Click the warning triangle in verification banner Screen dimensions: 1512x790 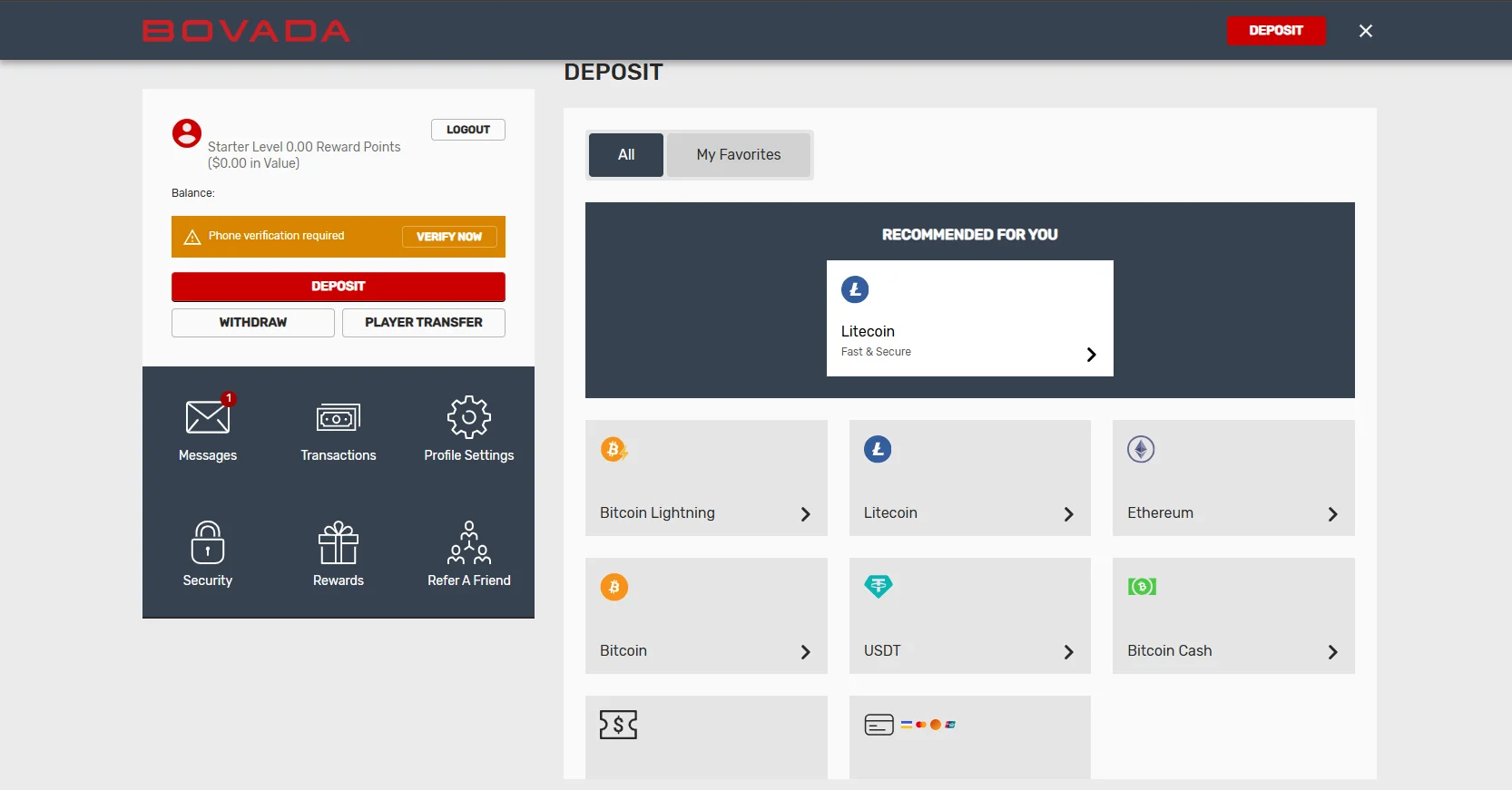click(x=192, y=237)
